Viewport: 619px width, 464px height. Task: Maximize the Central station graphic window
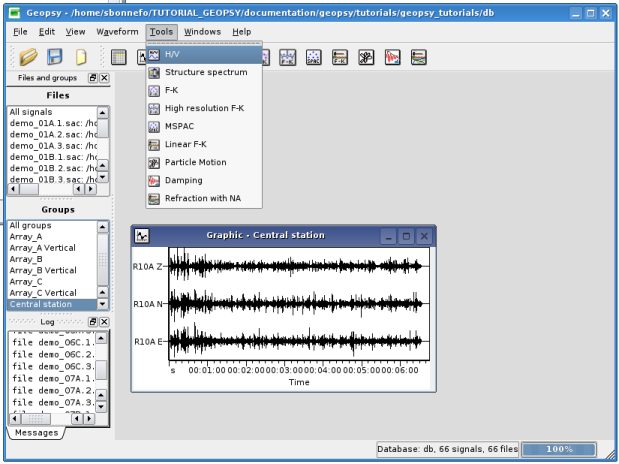point(406,236)
